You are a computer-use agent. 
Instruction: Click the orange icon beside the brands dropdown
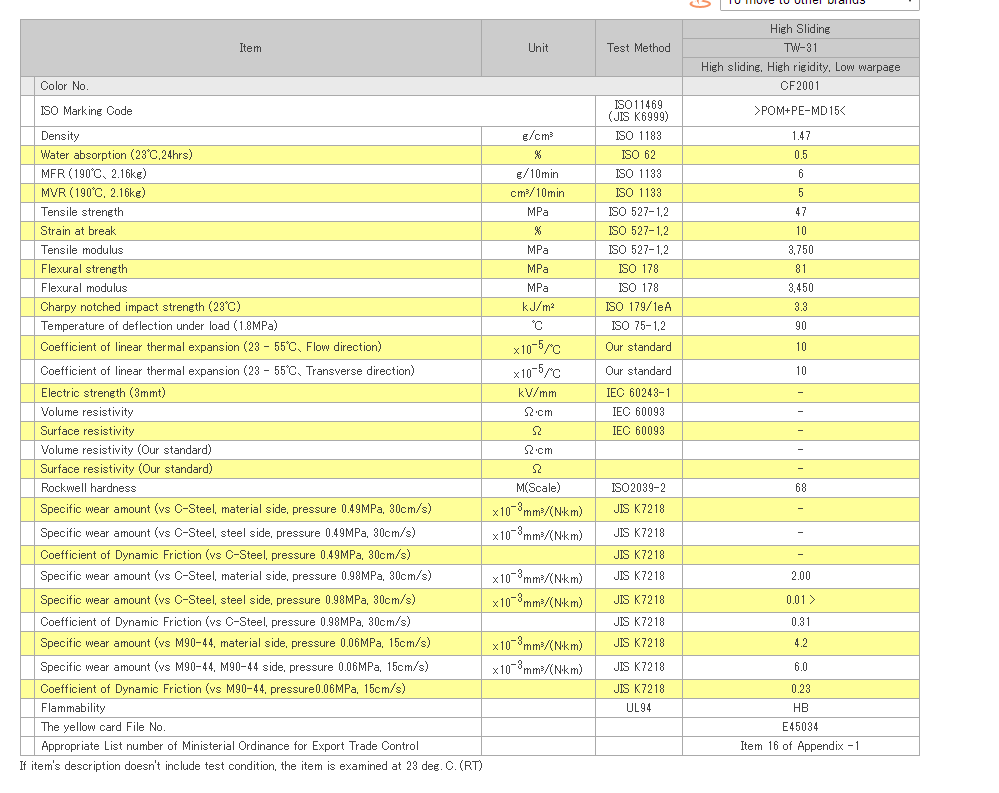point(699,3)
